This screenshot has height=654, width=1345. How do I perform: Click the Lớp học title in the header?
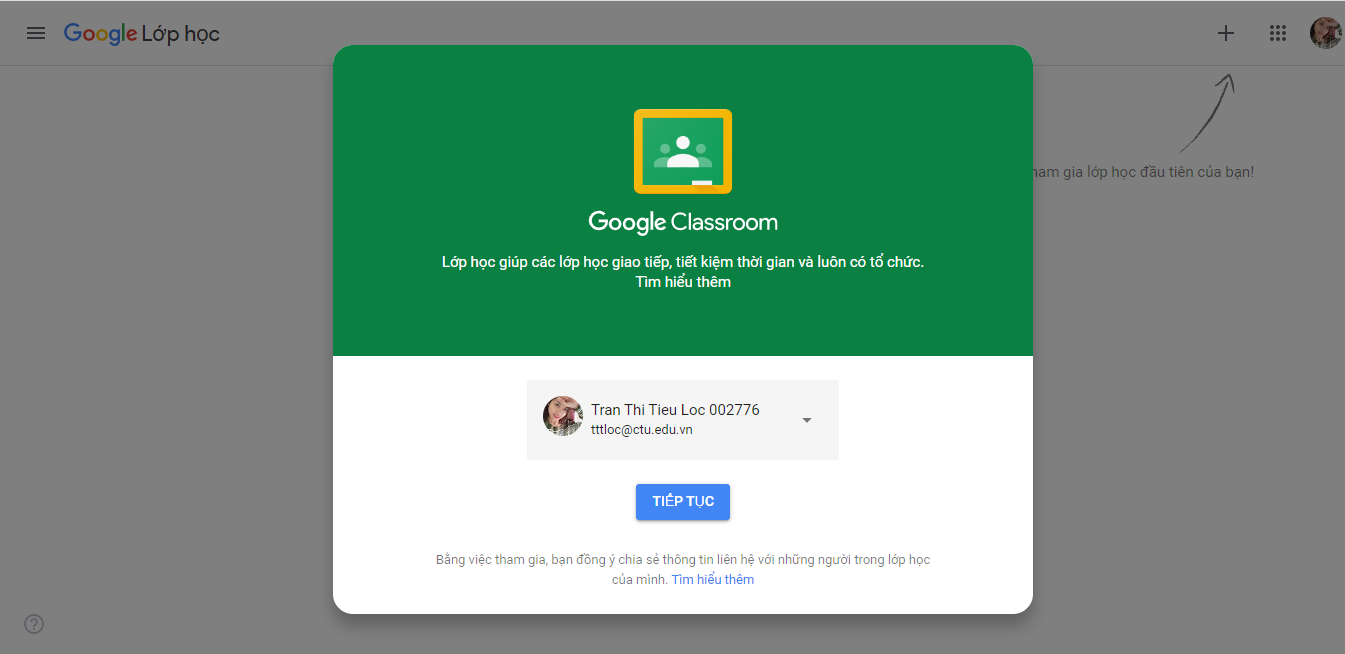pos(181,34)
